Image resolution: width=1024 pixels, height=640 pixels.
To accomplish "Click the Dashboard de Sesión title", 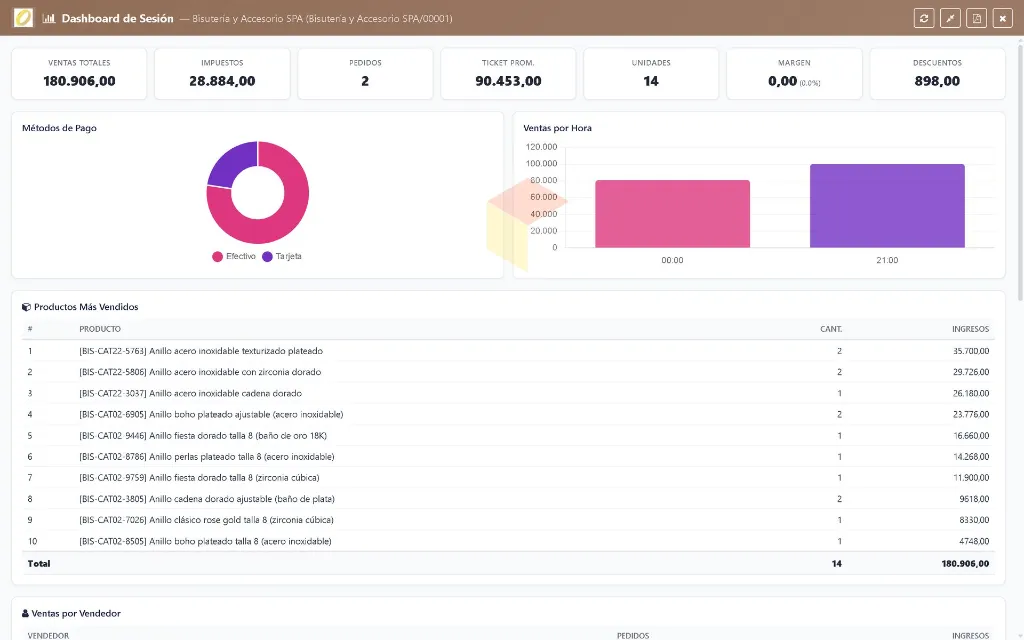I will tap(118, 18).
